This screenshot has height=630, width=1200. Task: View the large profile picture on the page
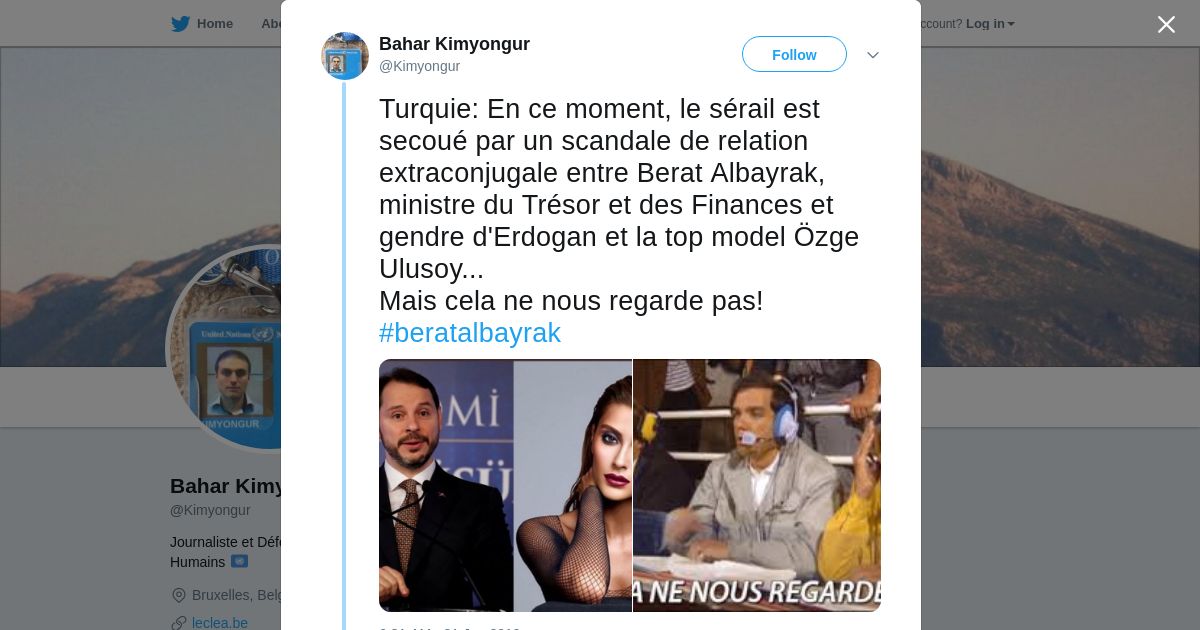point(226,348)
